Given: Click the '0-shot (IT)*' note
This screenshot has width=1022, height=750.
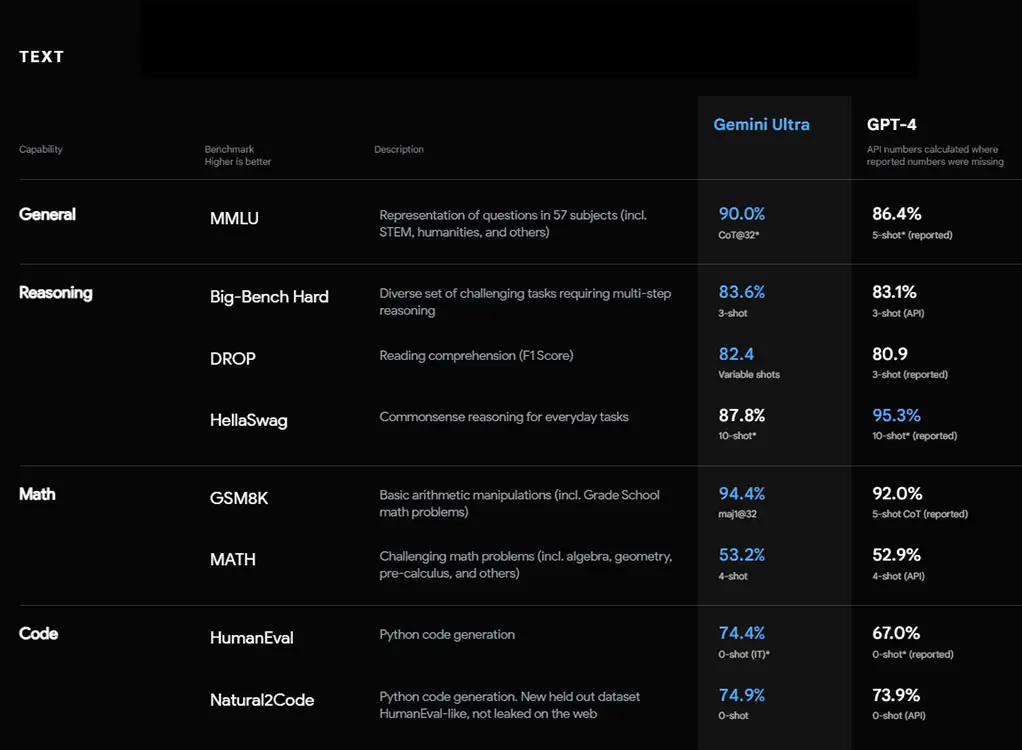Looking at the screenshot, I should (x=744, y=654).
